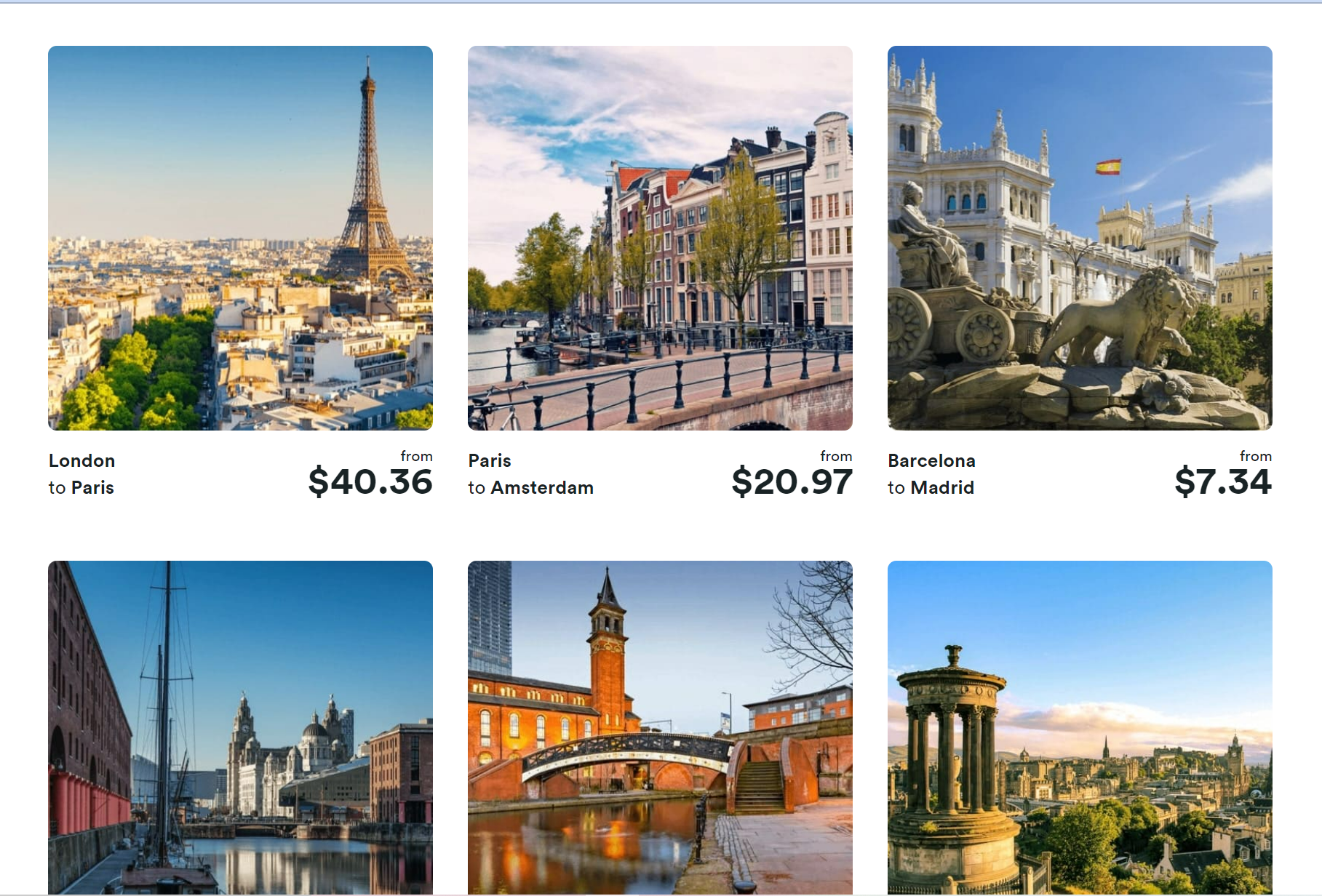1322x896 pixels.
Task: Click the $7.34 fare price
Action: 1223,481
